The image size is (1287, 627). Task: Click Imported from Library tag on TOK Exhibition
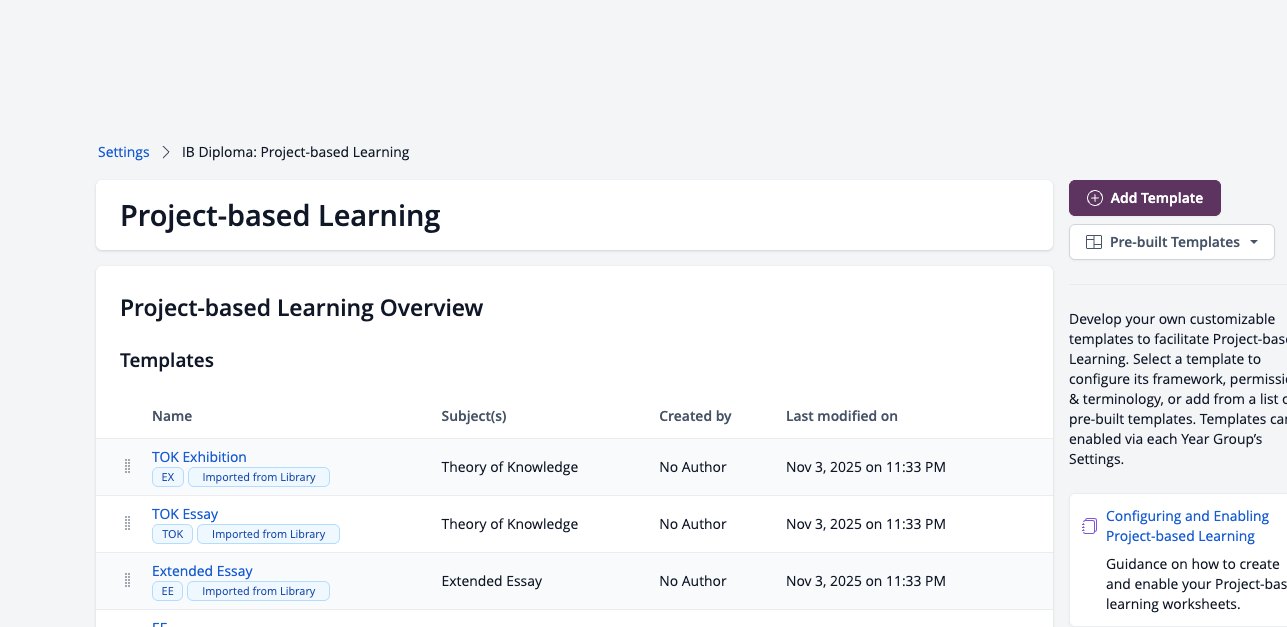tap(259, 477)
